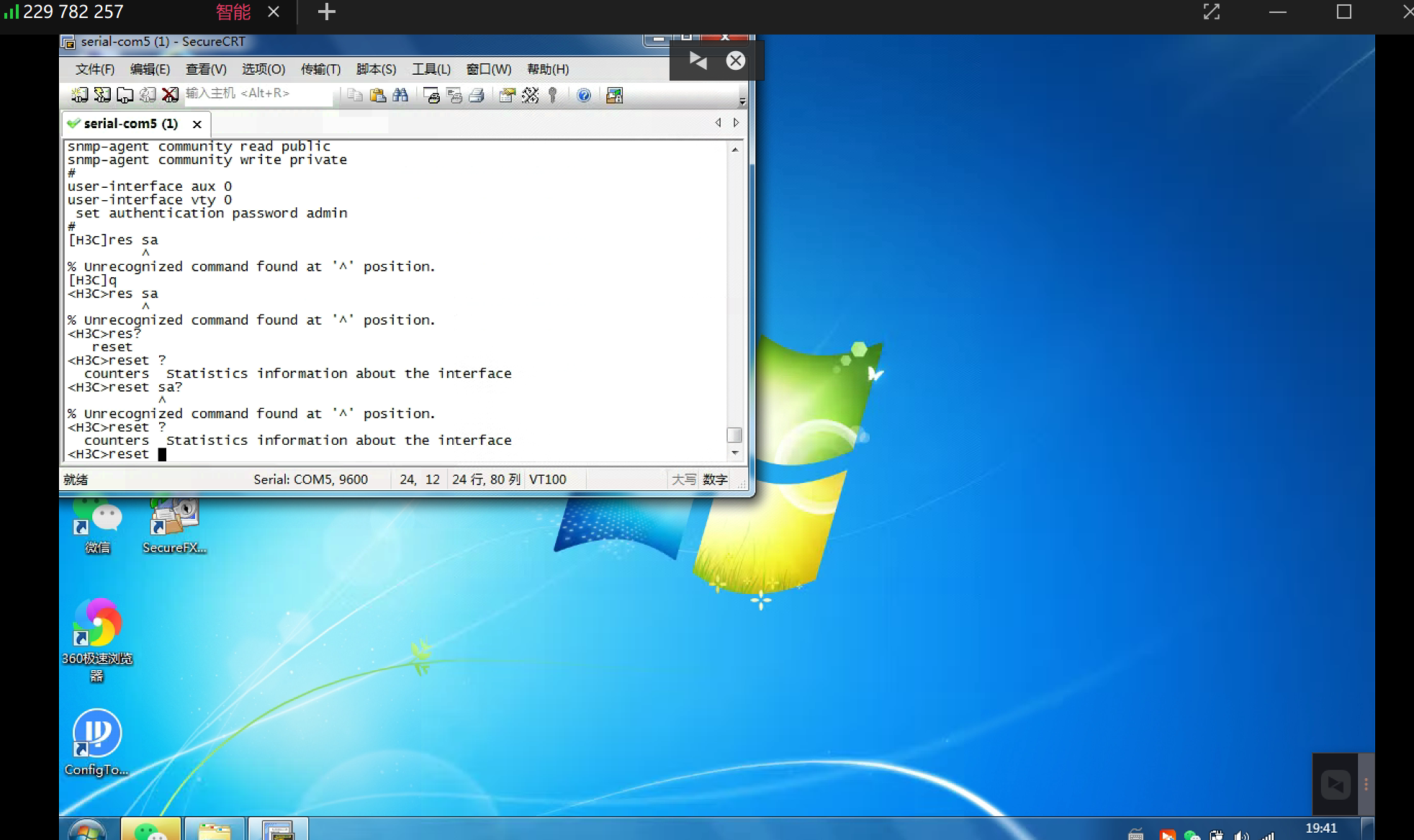Click the 输入主机 host input field
Image resolution: width=1414 pixels, height=840 pixels.
[259, 94]
